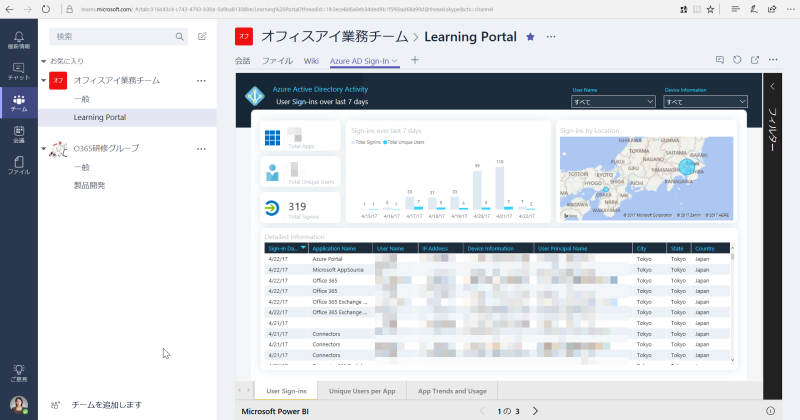
Task: Open more options next to channel title
Action: pyautogui.click(x=551, y=37)
